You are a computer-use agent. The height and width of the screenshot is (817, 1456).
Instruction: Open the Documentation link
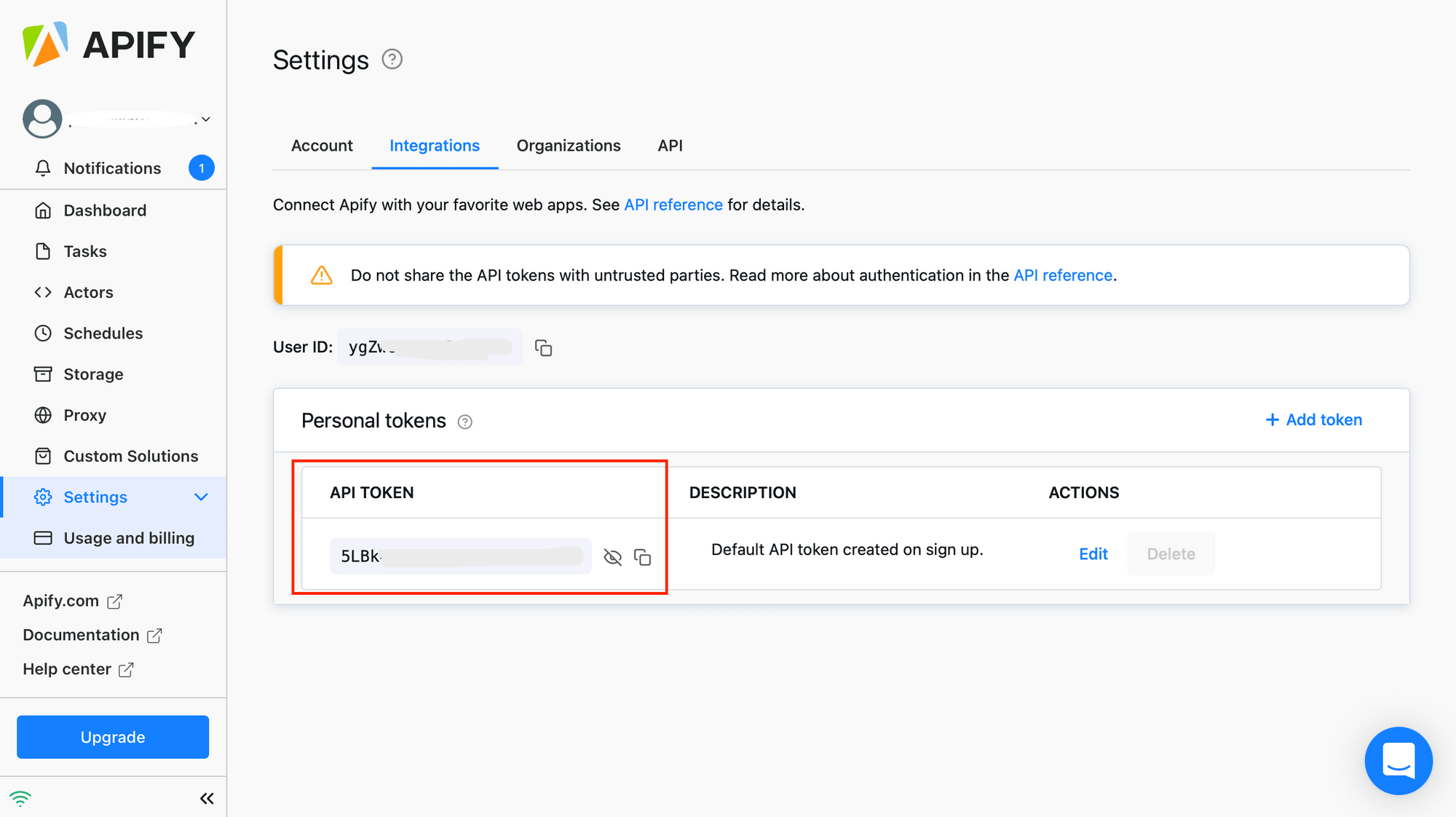pyautogui.click(x=92, y=635)
